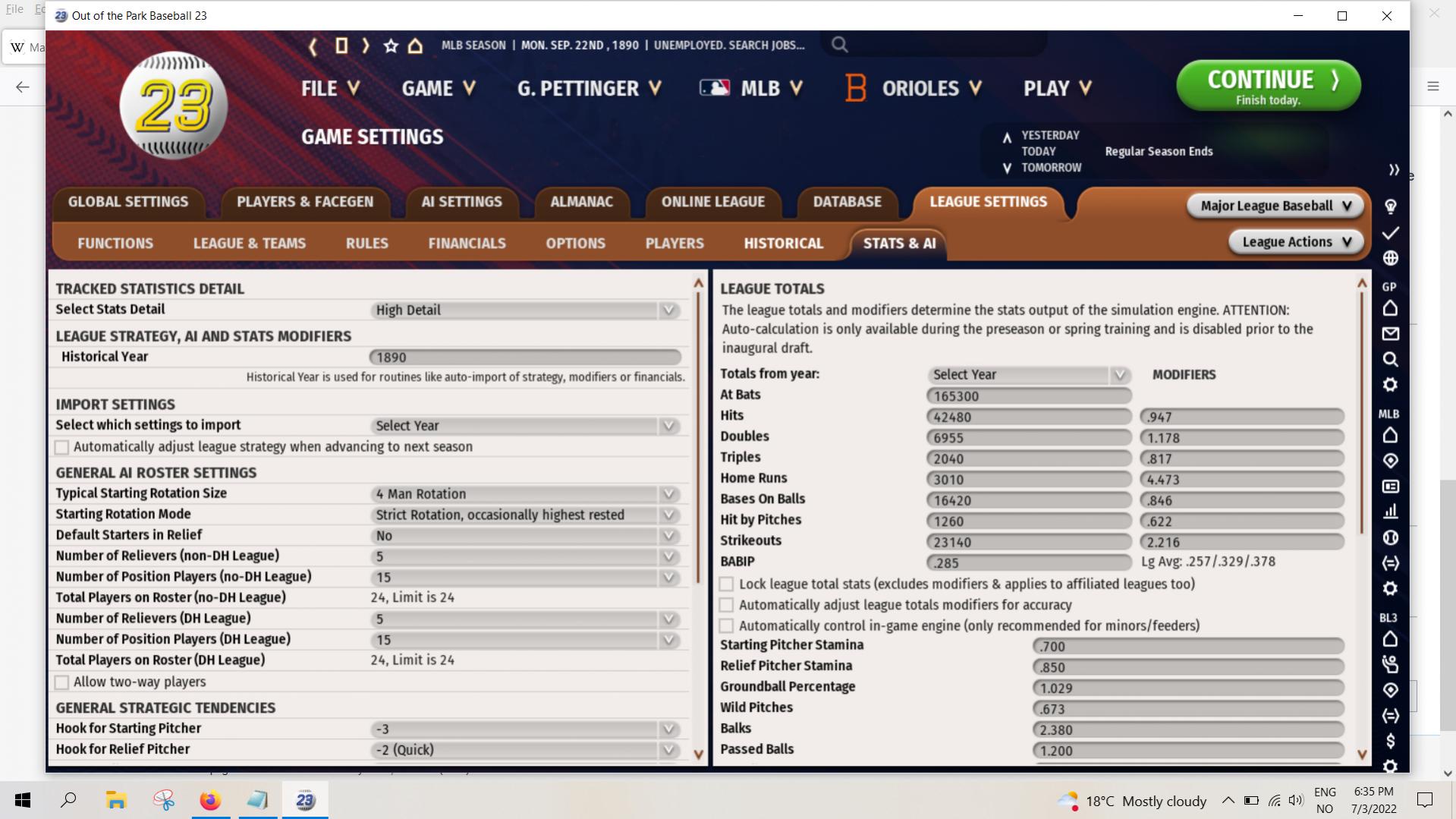This screenshot has height=819, width=1456.
Task: Go forward using the top navigation arrow
Action: click(x=366, y=46)
